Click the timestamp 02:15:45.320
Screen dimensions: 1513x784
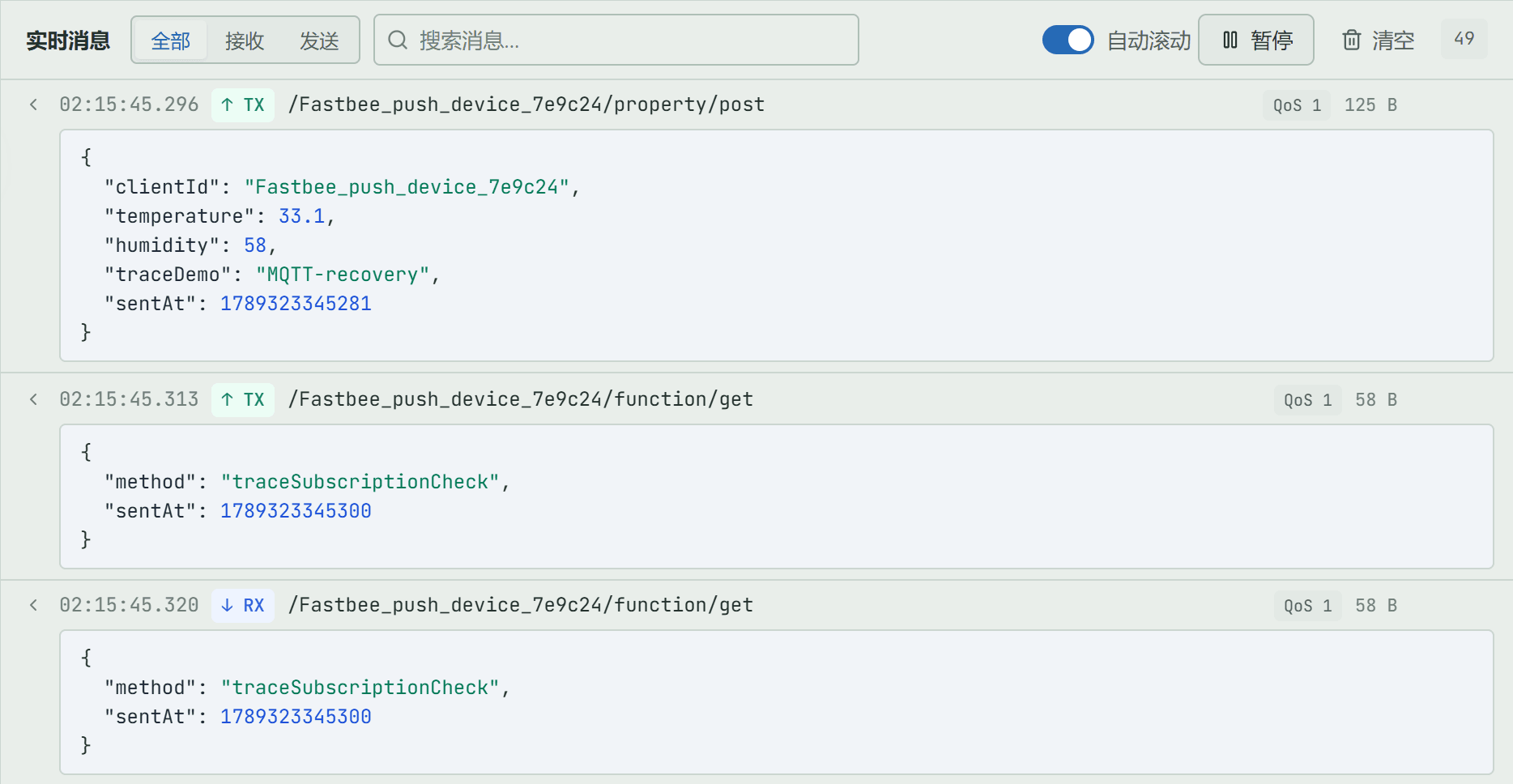[x=129, y=605]
